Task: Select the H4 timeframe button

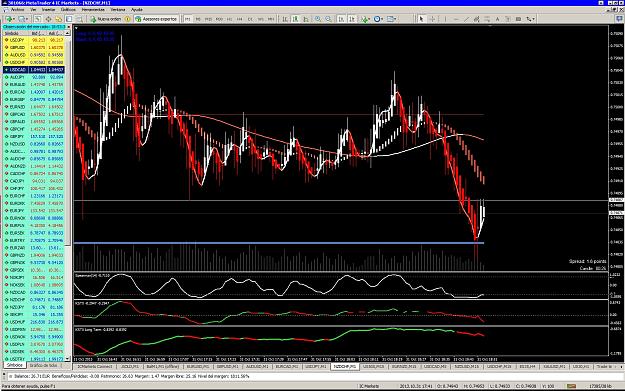Action: point(240,19)
